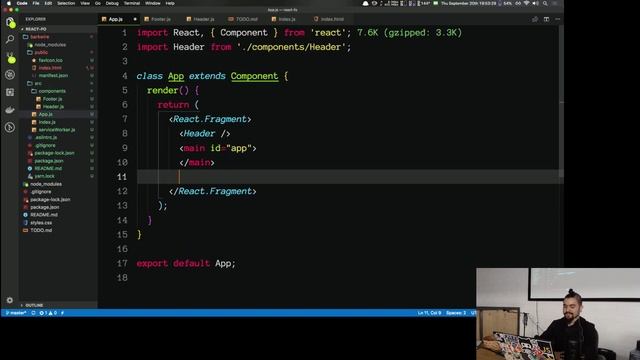Open Source Control view in activity bar

(10, 57)
